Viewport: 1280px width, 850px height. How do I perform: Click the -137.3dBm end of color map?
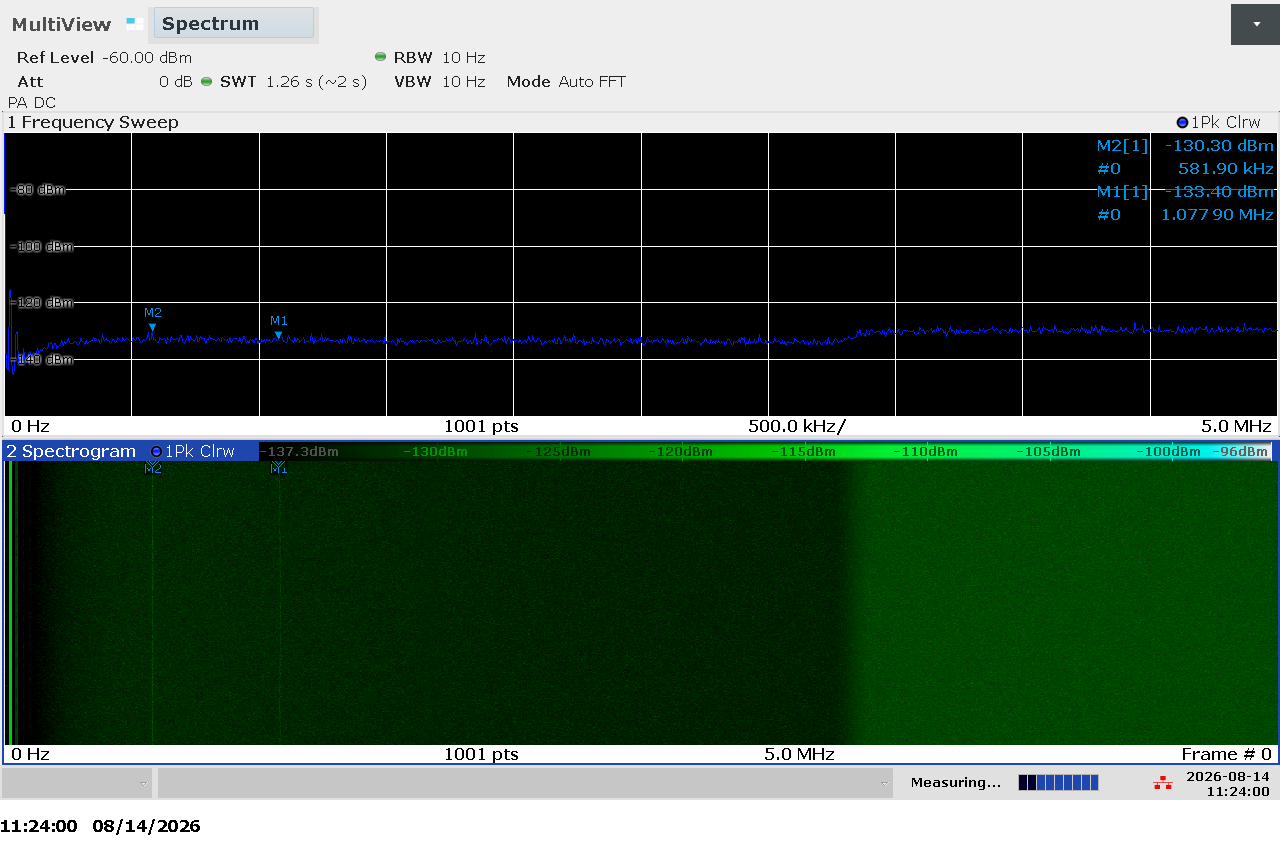pyautogui.click(x=301, y=451)
